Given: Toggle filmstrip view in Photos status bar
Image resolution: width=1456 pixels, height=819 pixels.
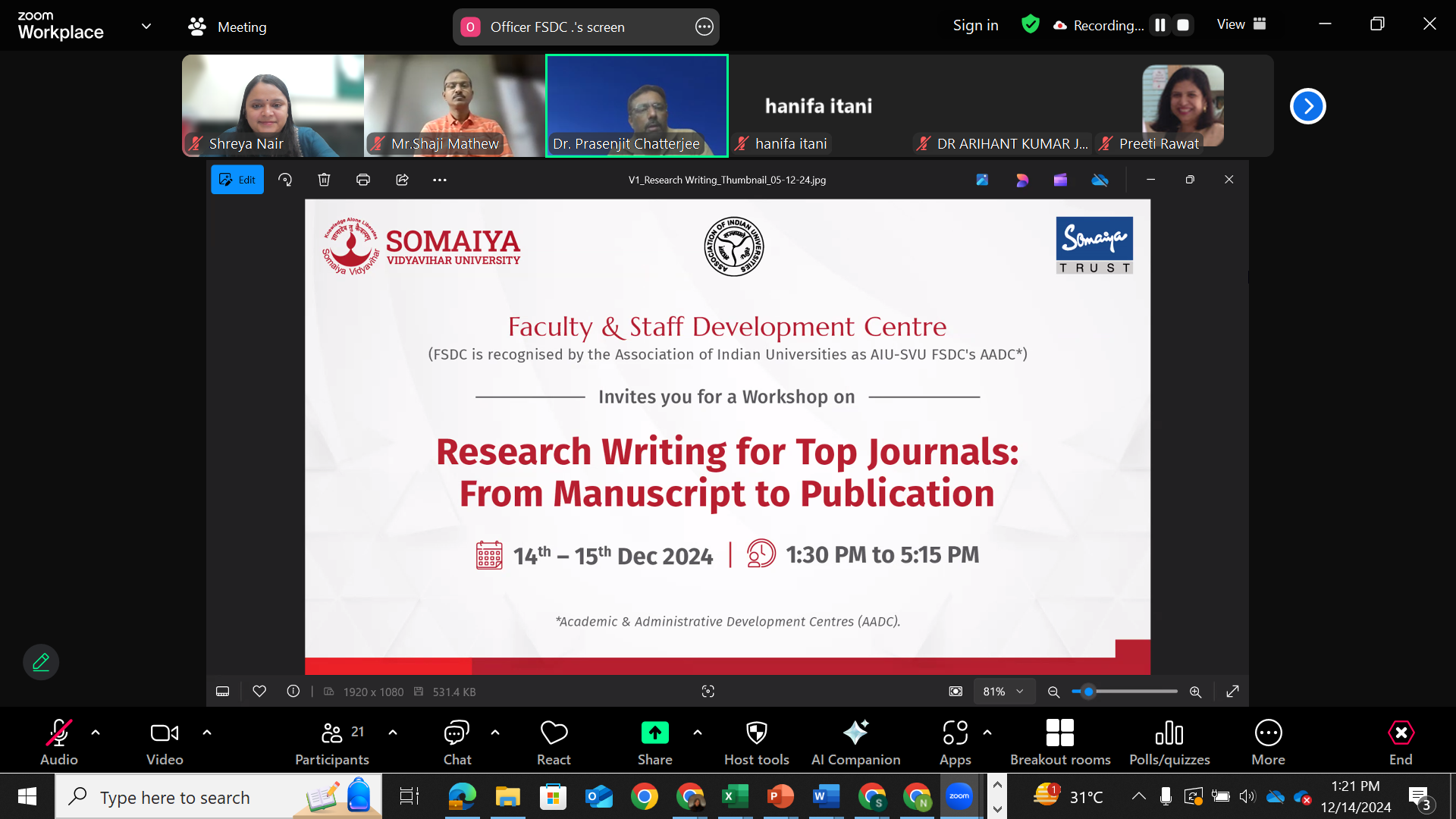Looking at the screenshot, I should (223, 692).
